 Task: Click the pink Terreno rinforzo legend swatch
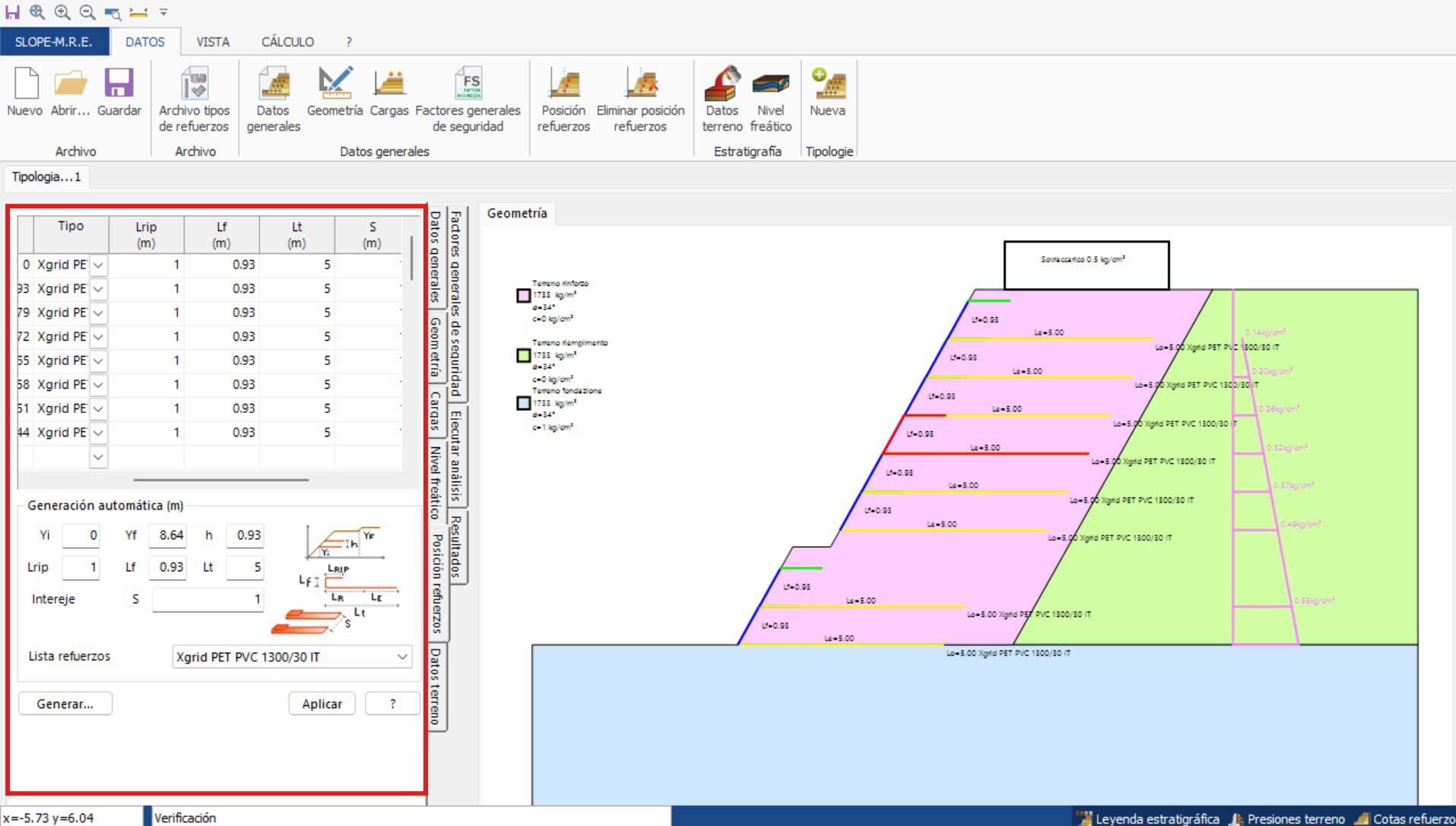(x=523, y=296)
